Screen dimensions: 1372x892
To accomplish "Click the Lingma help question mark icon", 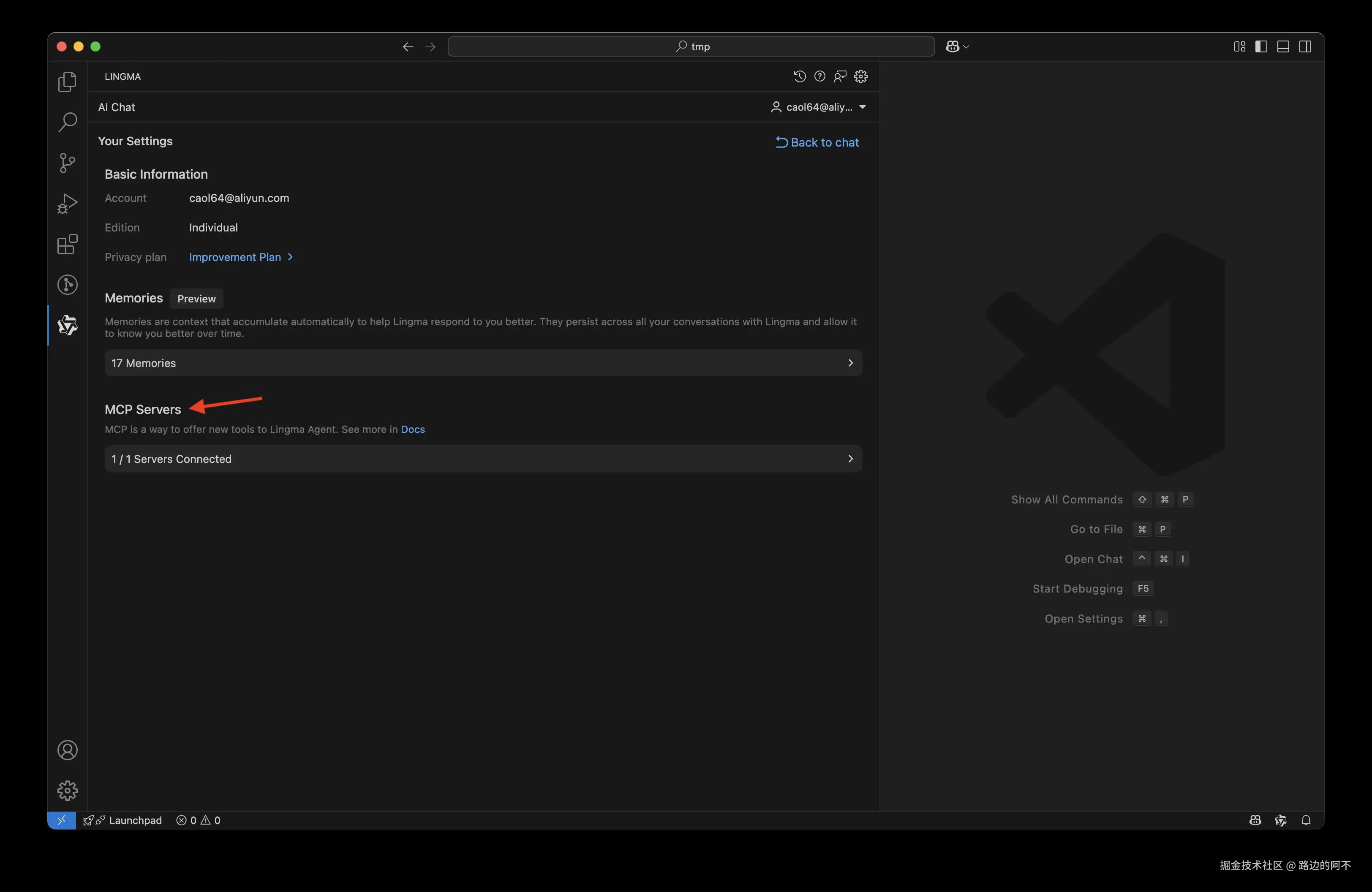I will (819, 76).
